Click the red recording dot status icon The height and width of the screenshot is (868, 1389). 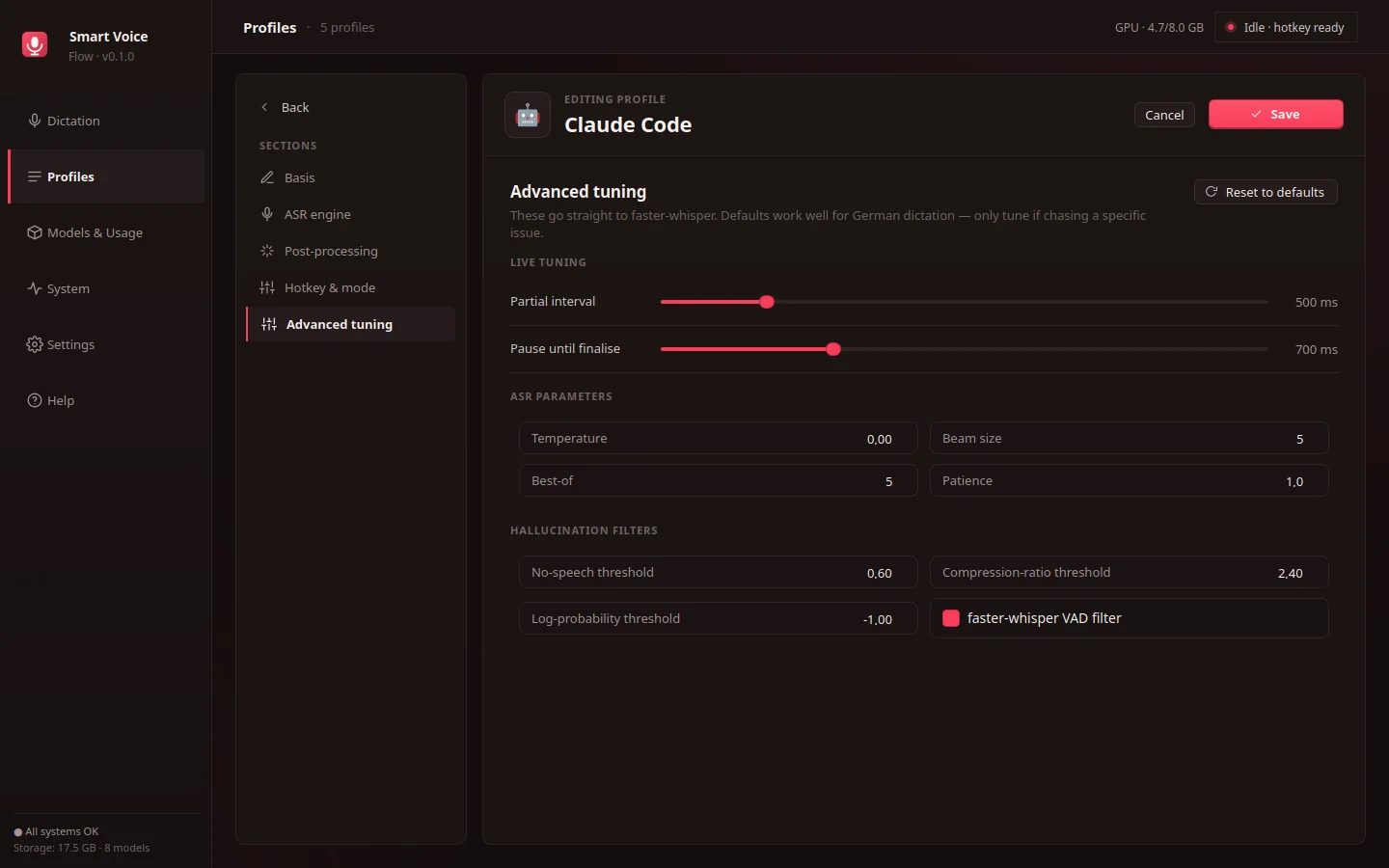(1231, 27)
